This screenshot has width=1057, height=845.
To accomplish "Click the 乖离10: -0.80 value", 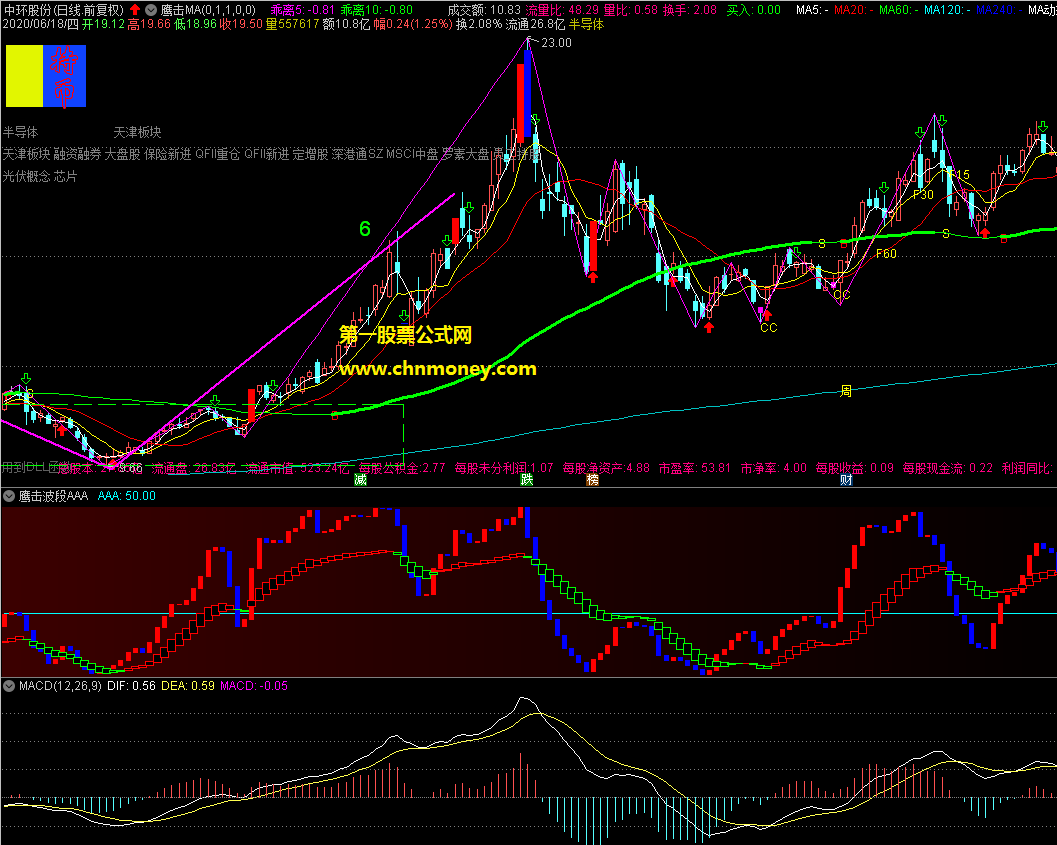I will tap(376, 10).
